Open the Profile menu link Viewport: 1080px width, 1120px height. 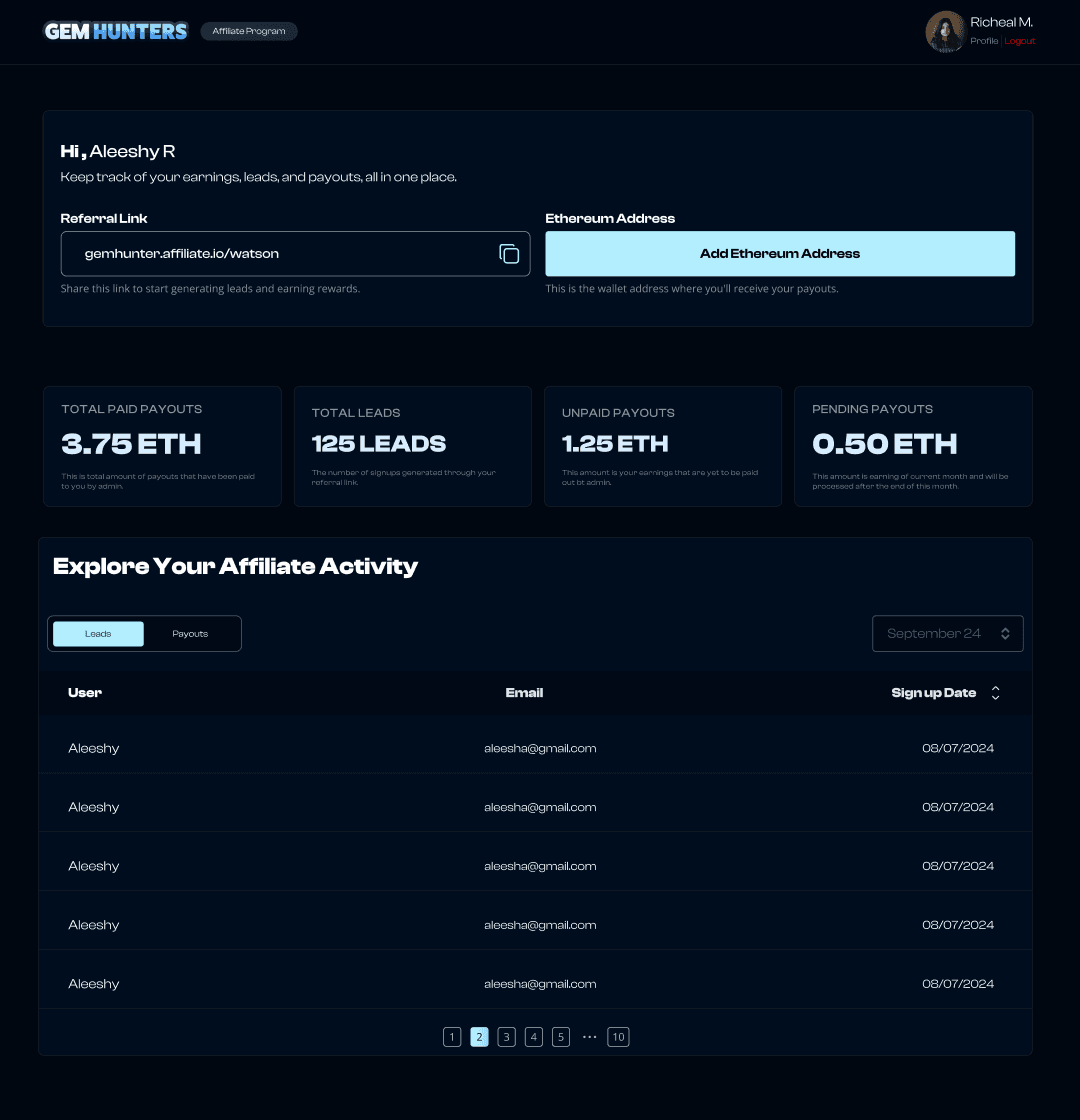pyautogui.click(x=984, y=41)
